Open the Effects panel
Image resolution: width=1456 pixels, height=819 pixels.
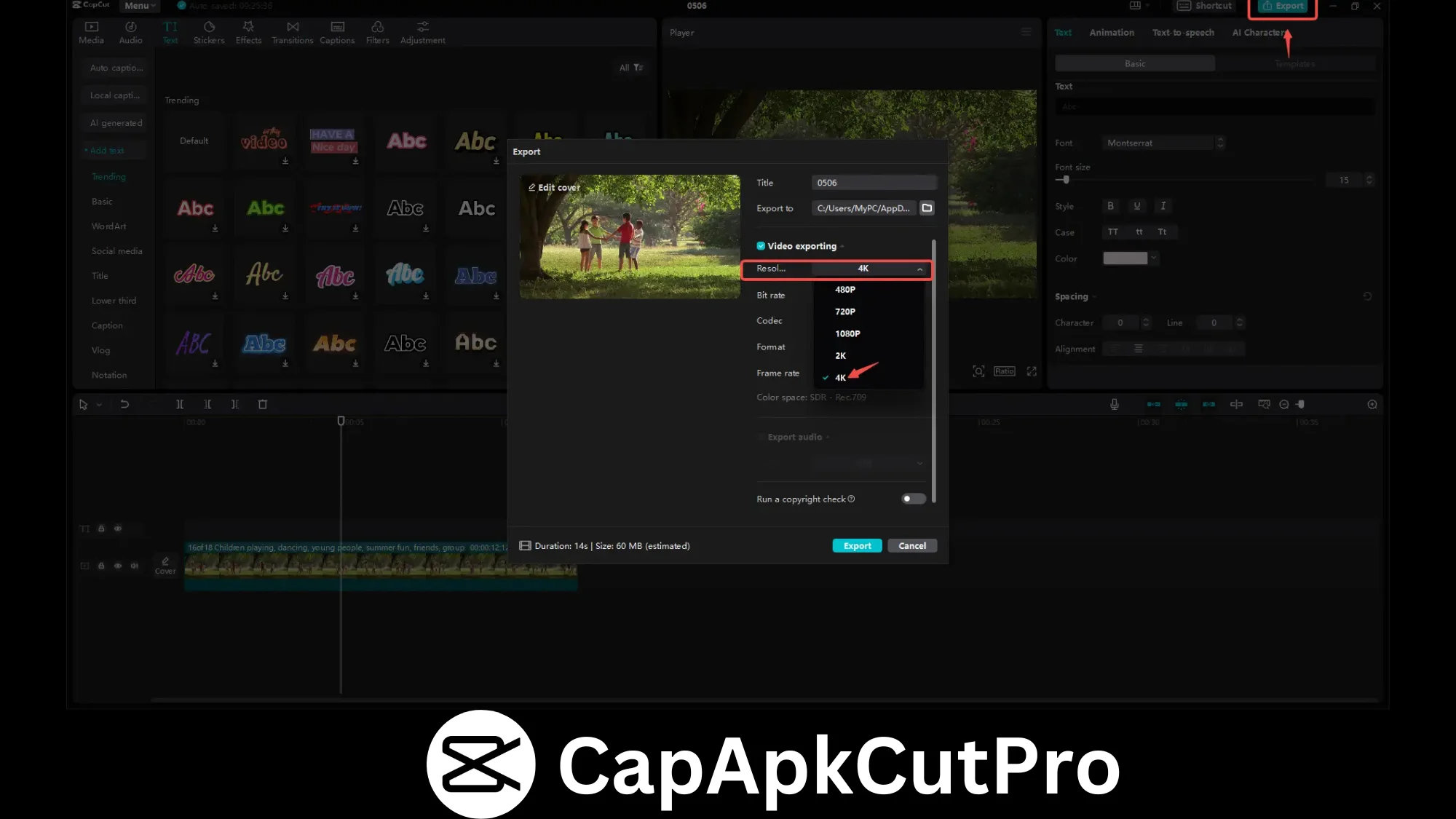248,33
